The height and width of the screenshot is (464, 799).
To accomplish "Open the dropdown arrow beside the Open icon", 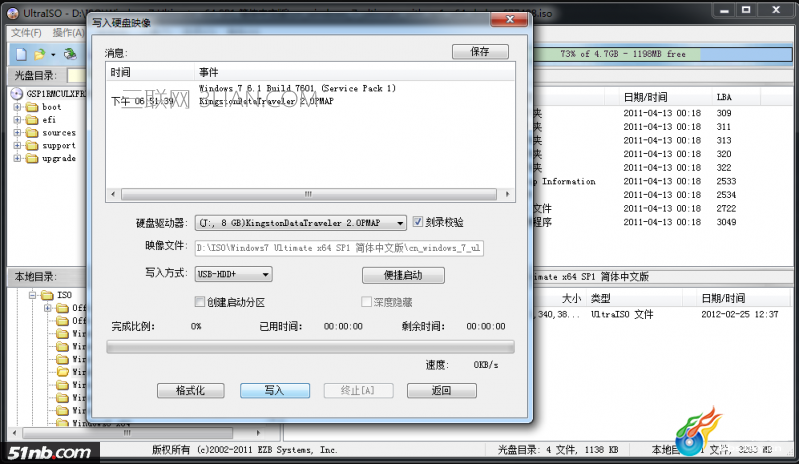I will (x=53, y=54).
